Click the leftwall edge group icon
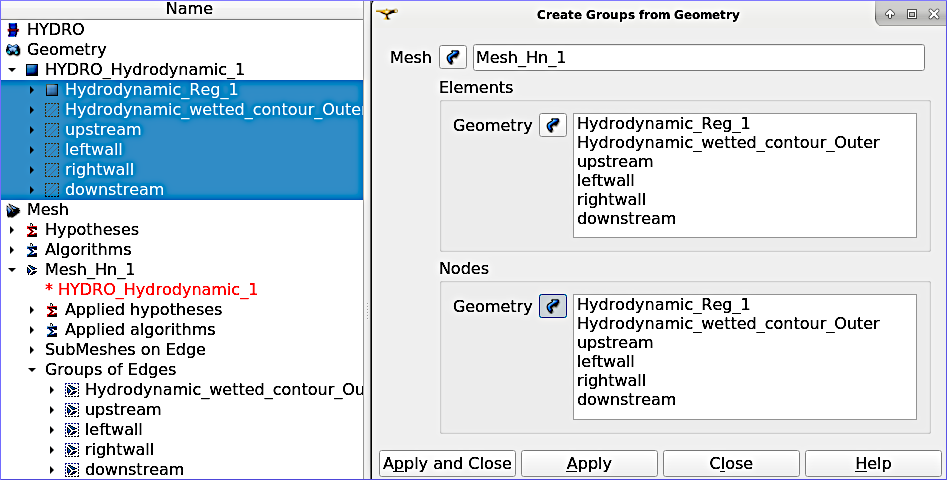This screenshot has height=480, width=947. (72, 430)
